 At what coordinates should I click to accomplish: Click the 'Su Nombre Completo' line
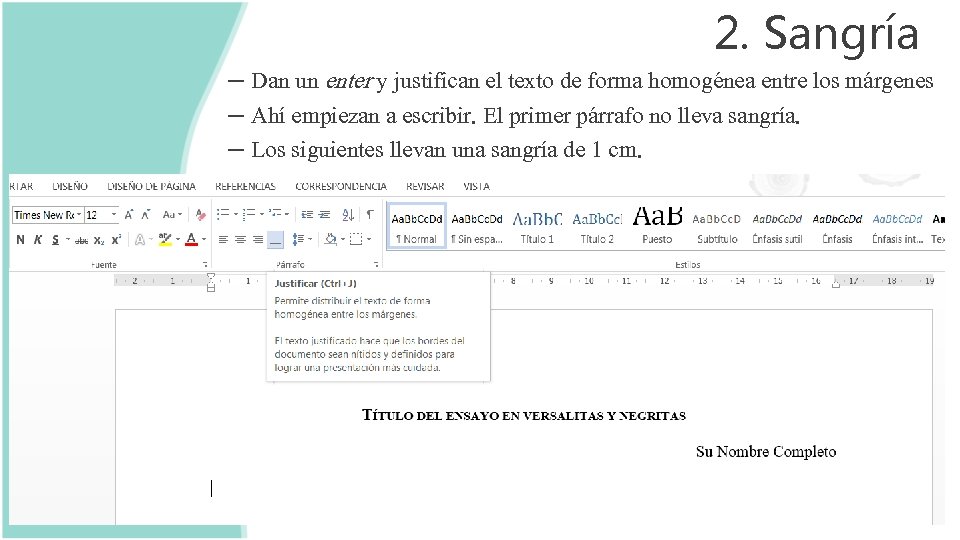(766, 452)
